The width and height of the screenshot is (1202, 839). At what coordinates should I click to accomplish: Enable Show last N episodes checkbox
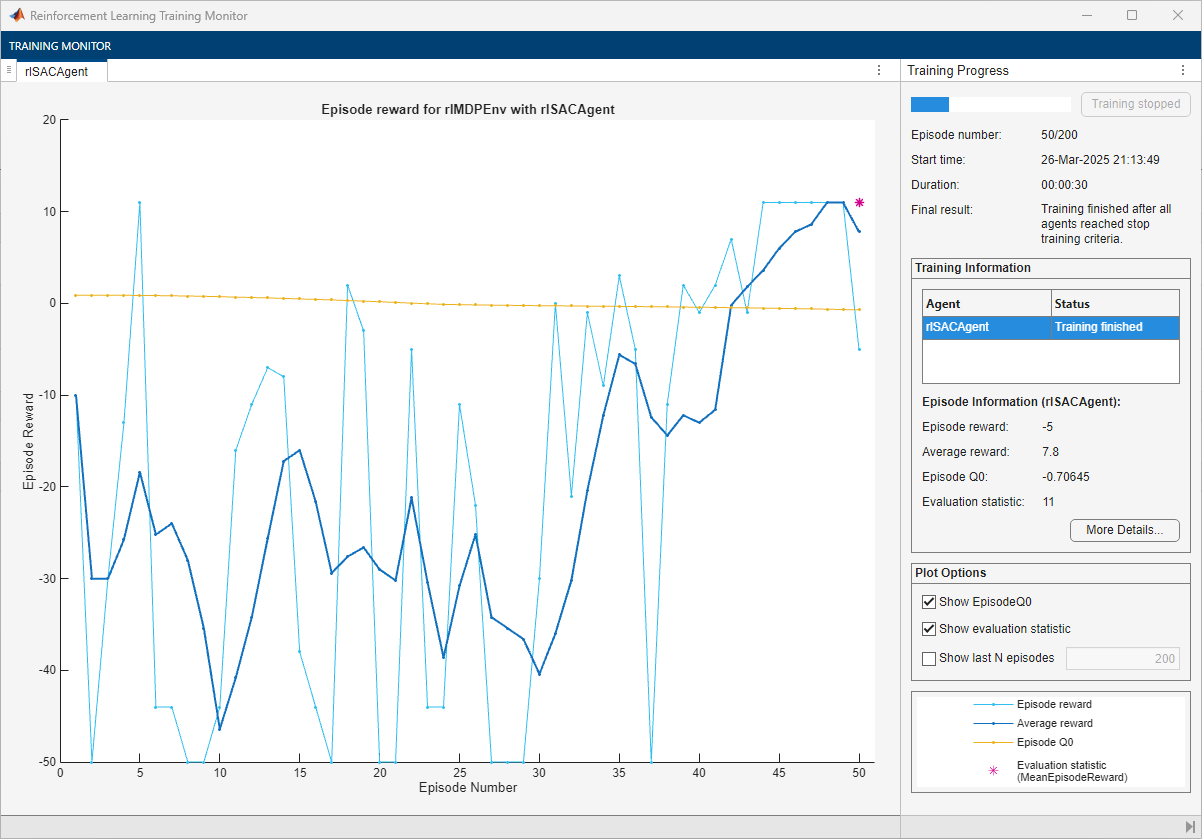click(929, 658)
